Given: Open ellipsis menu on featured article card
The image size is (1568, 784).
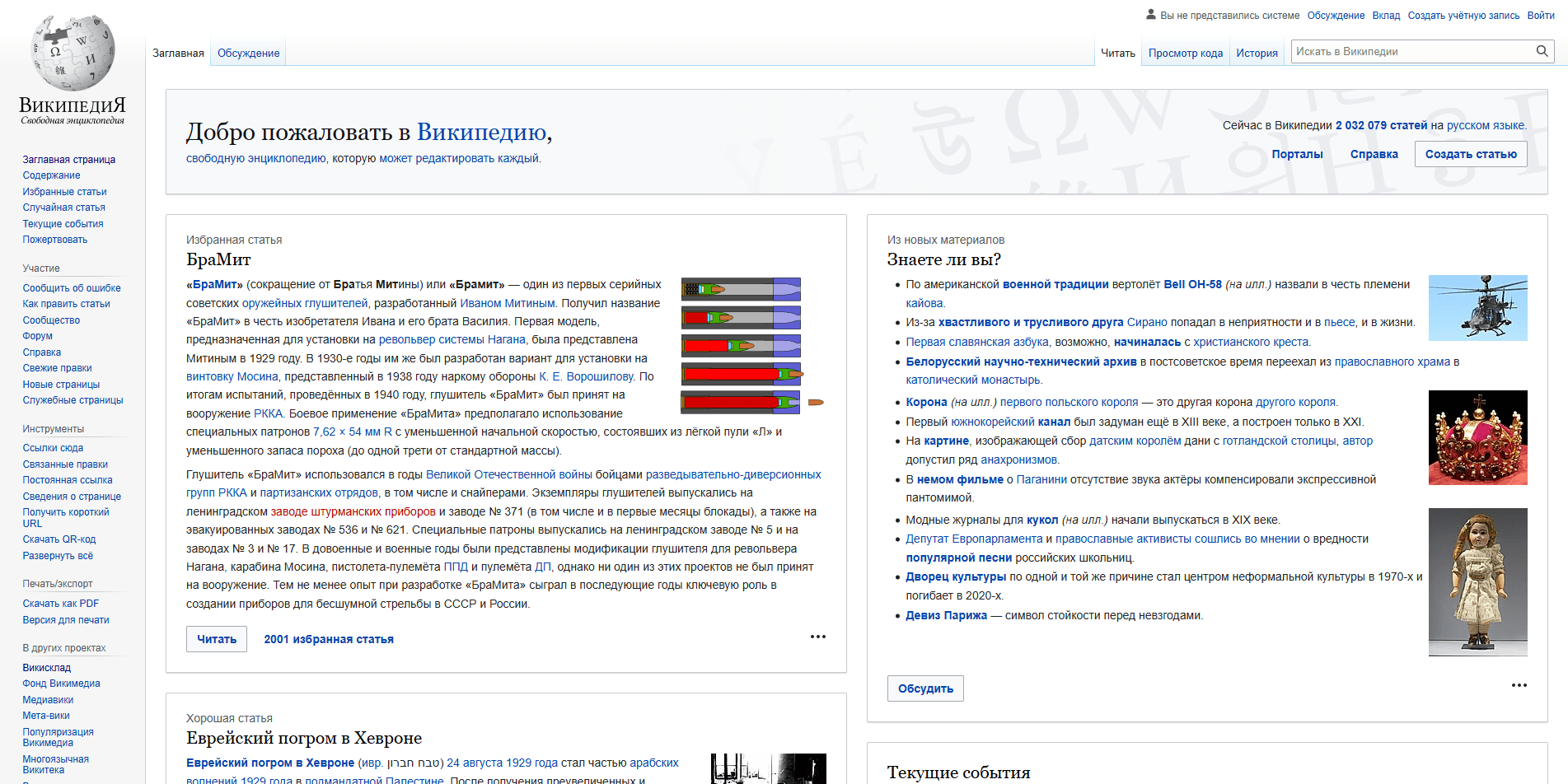Looking at the screenshot, I should tap(817, 636).
